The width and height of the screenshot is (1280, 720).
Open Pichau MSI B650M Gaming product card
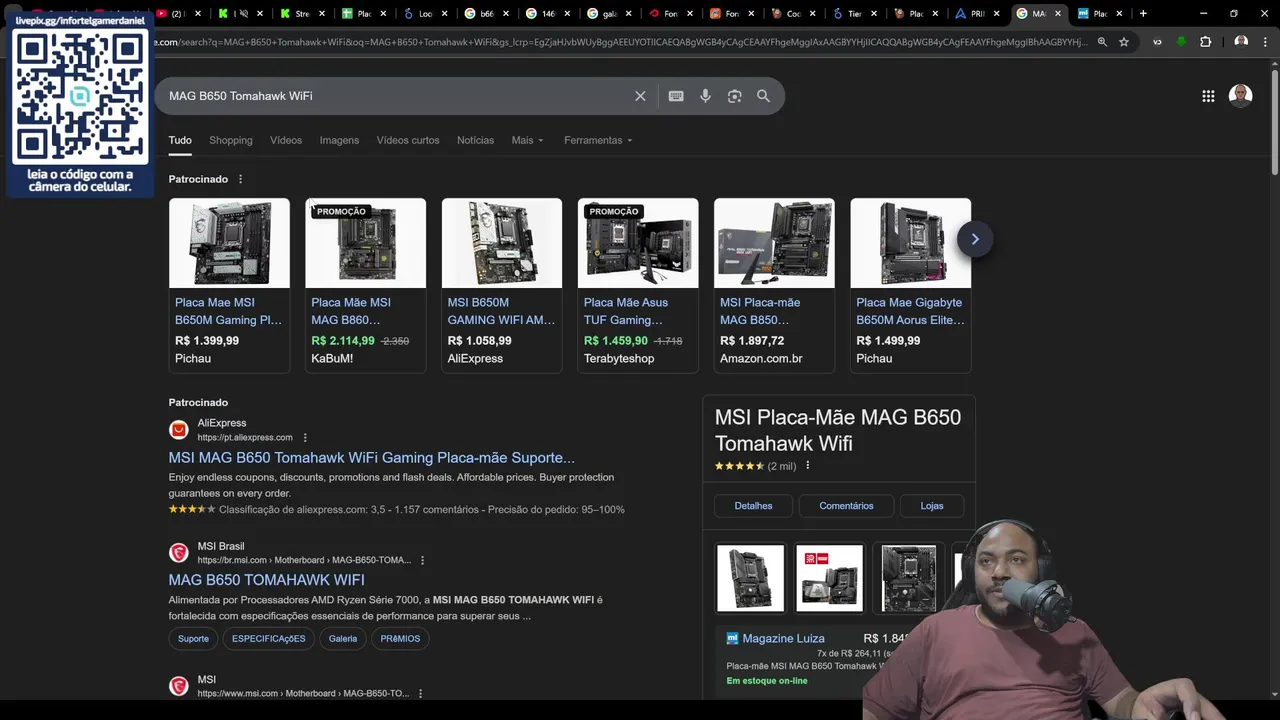point(229,285)
